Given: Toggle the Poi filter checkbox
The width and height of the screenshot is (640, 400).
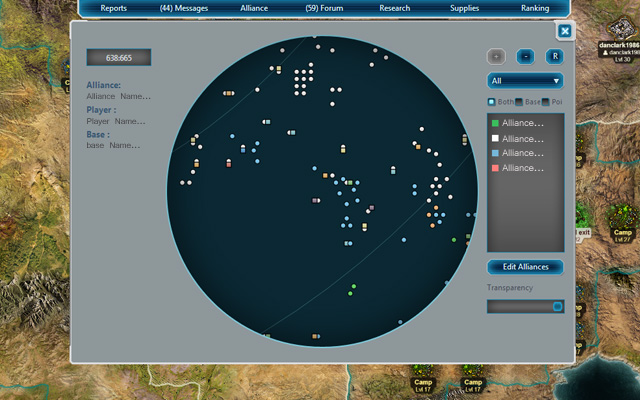Looking at the screenshot, I should [x=544, y=102].
